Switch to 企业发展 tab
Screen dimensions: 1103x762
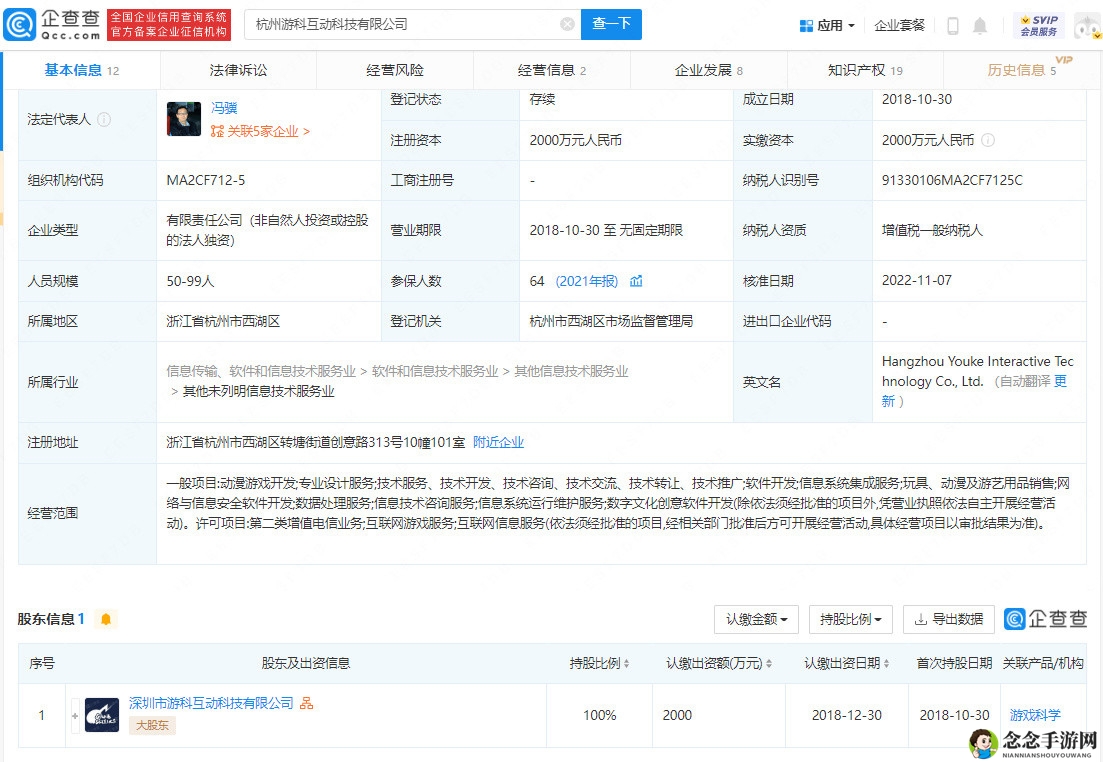pyautogui.click(x=708, y=70)
